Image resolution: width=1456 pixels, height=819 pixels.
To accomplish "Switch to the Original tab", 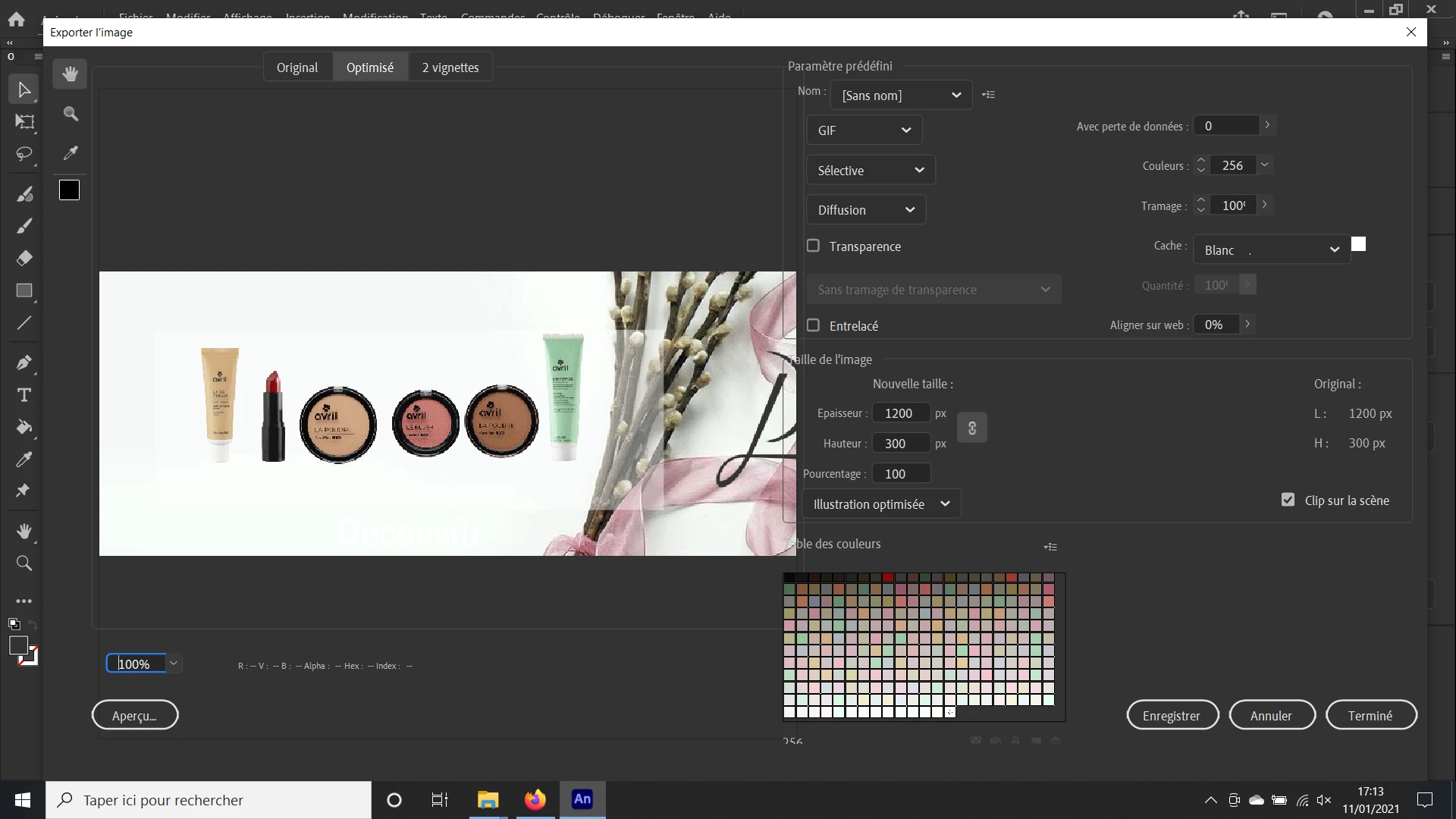I will click(297, 67).
